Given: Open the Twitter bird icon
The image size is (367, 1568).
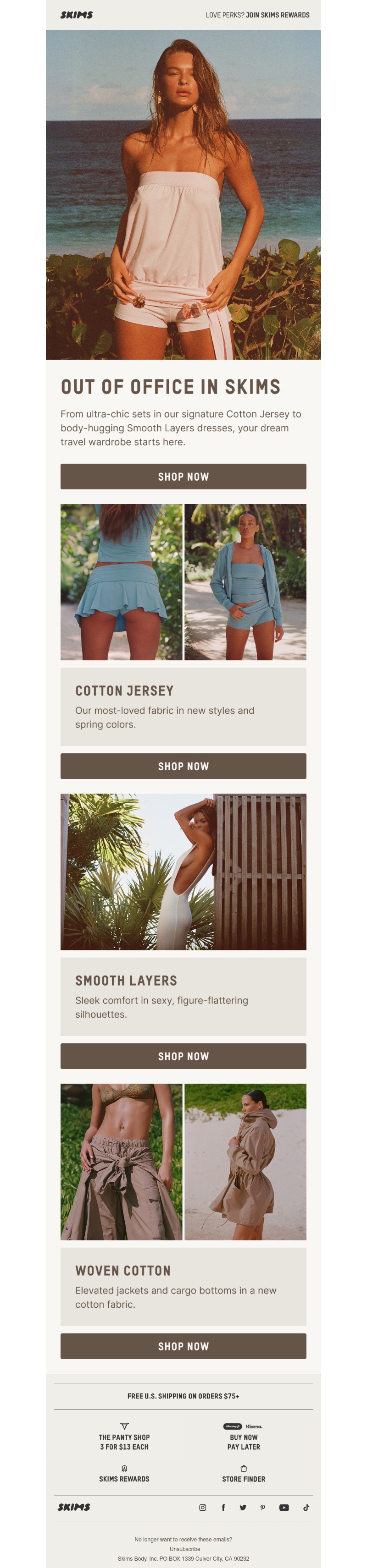Looking at the screenshot, I should (x=243, y=1507).
